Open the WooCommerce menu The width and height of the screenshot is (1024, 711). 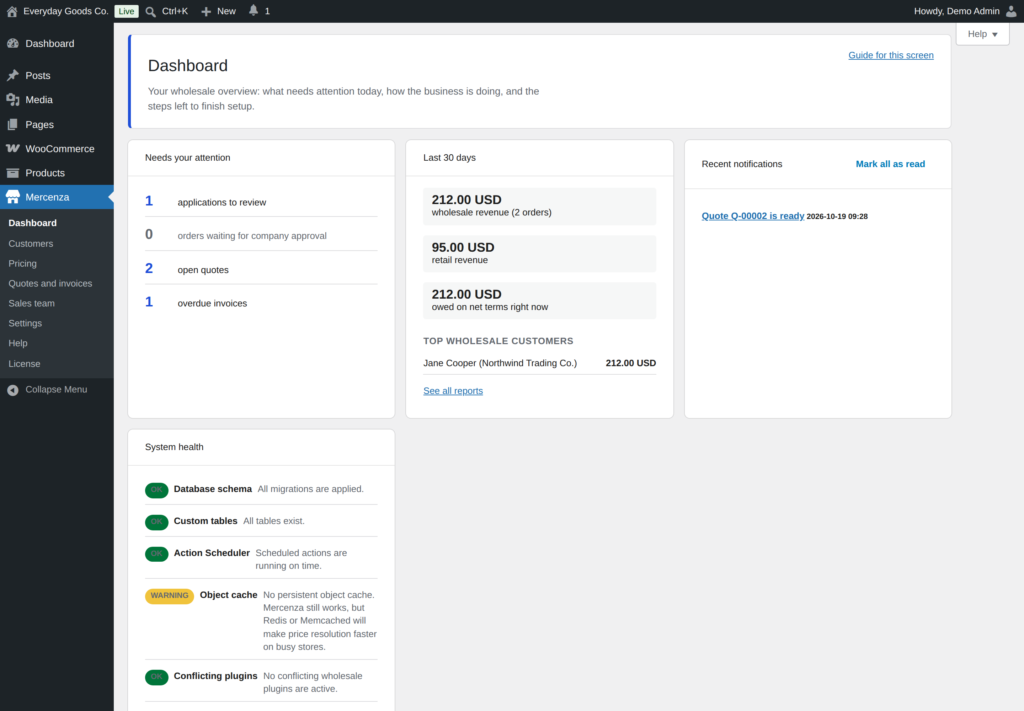coord(57,148)
